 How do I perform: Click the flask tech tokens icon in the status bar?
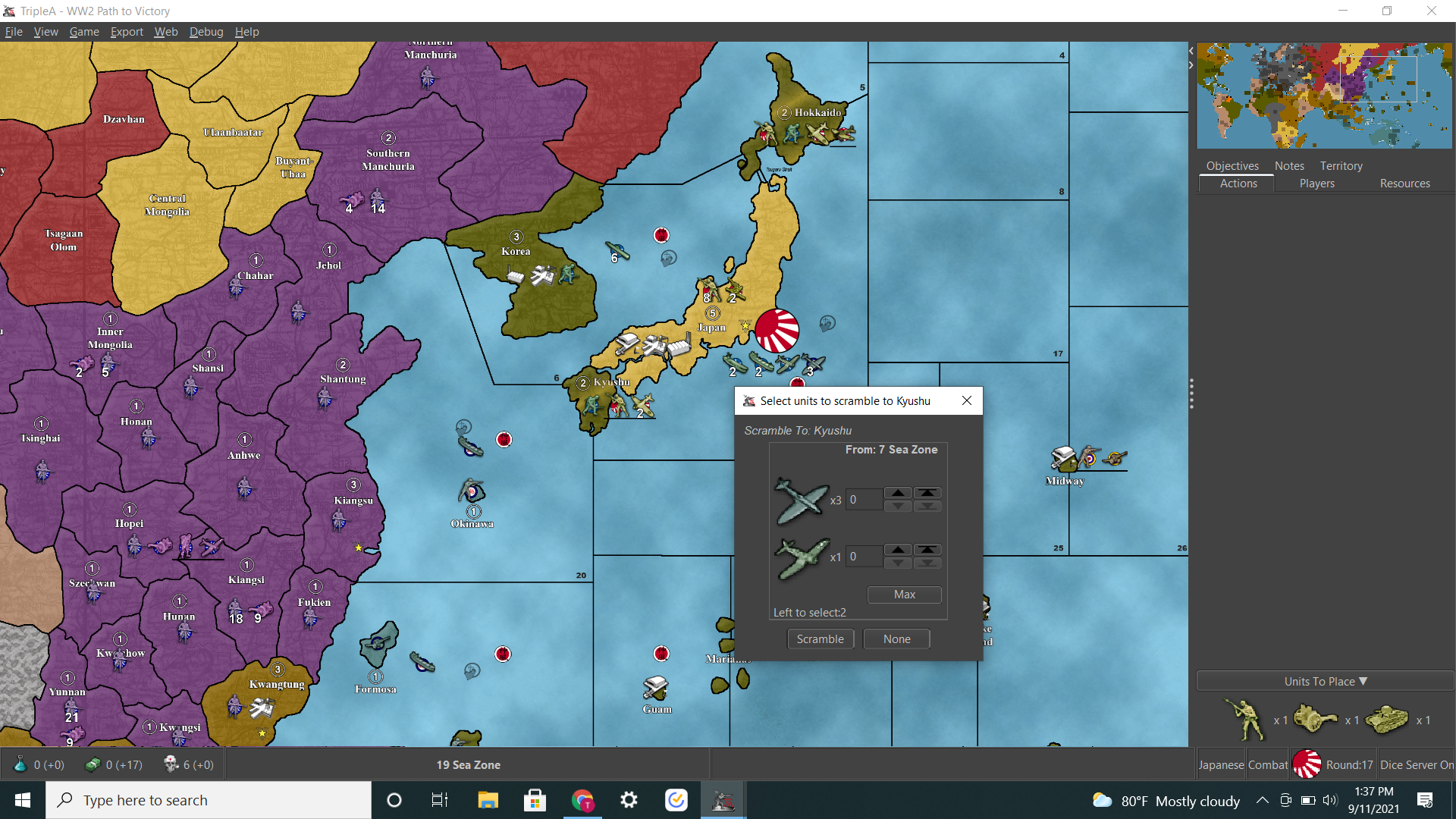pos(20,764)
